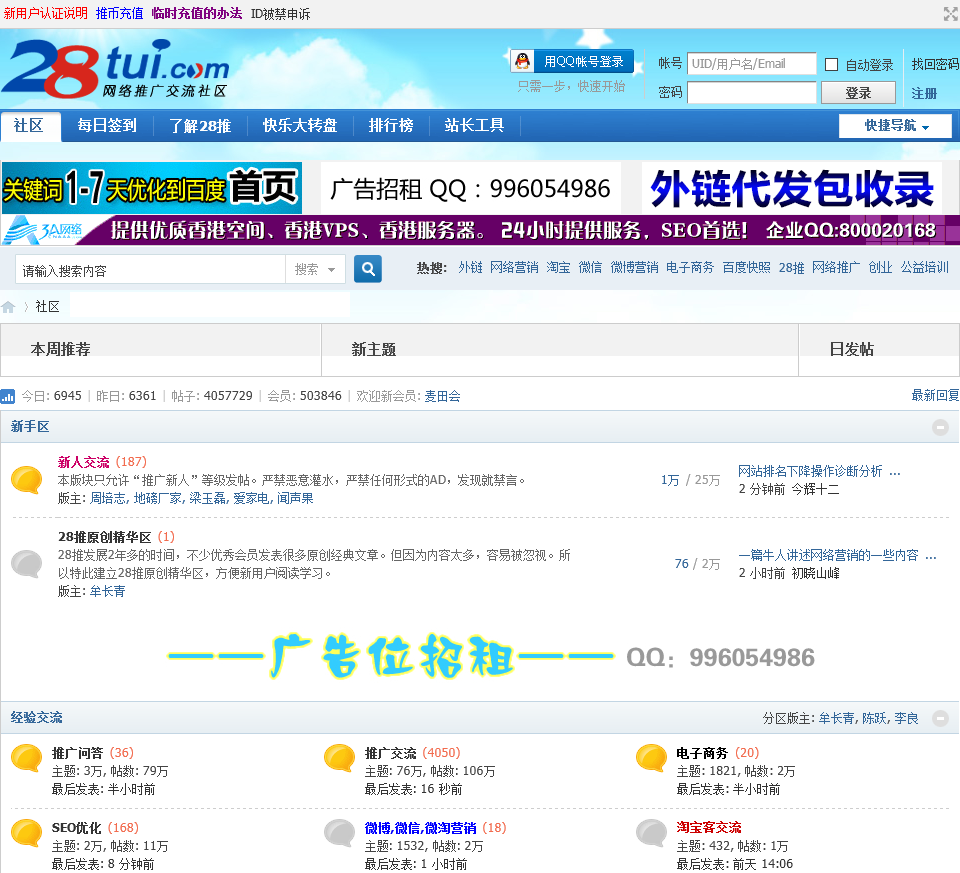Screen dimensions: 960x873
Task: Focus the 密码 password input field
Action: coord(751,92)
